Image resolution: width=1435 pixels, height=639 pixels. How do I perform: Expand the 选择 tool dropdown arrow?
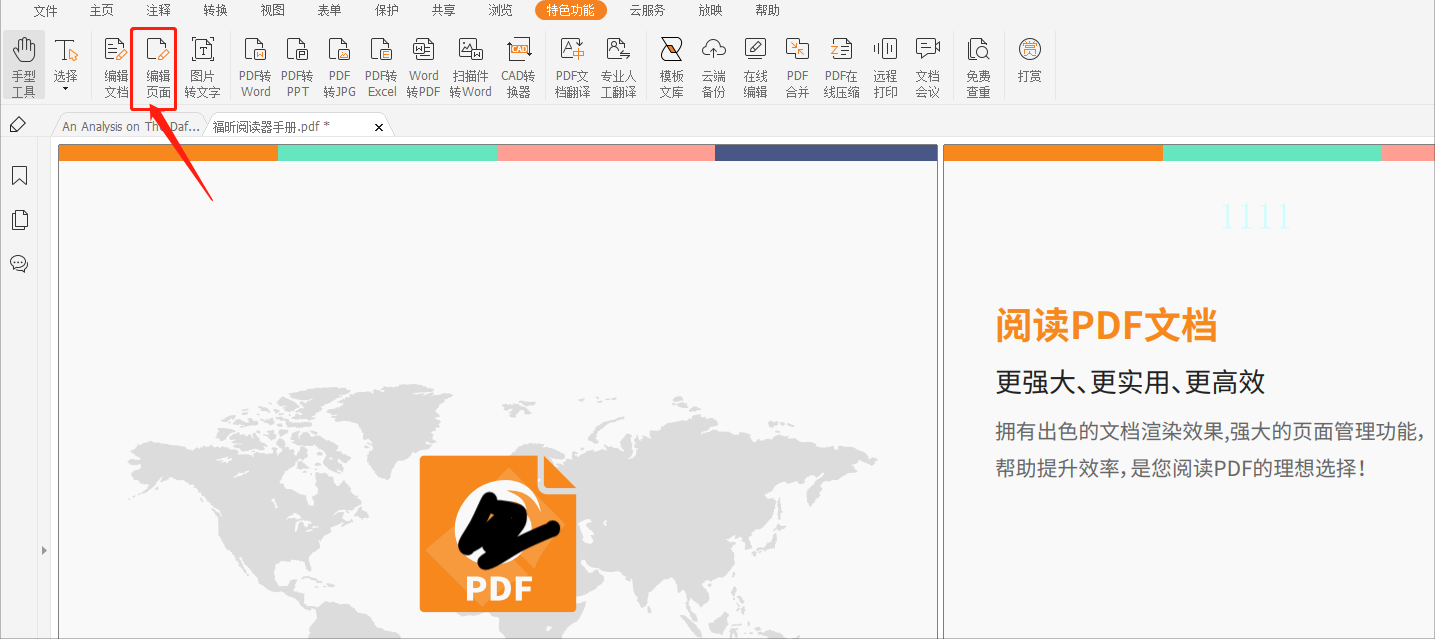point(66,88)
